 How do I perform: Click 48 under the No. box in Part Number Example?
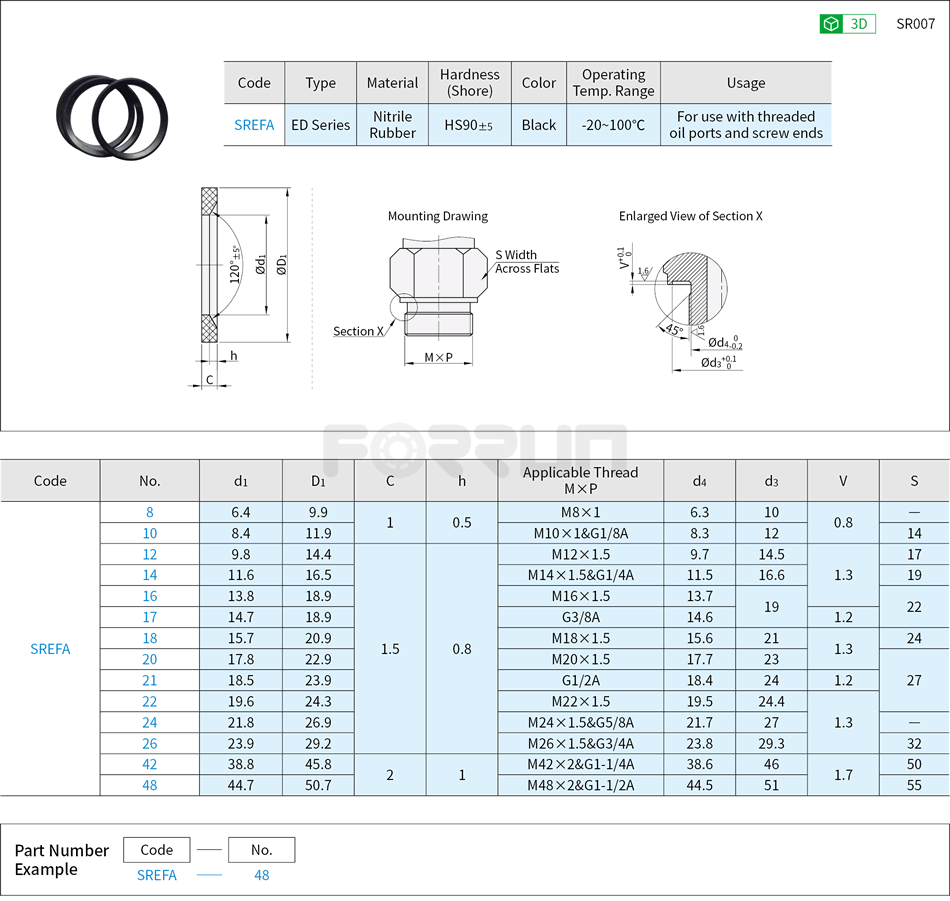pos(261,875)
